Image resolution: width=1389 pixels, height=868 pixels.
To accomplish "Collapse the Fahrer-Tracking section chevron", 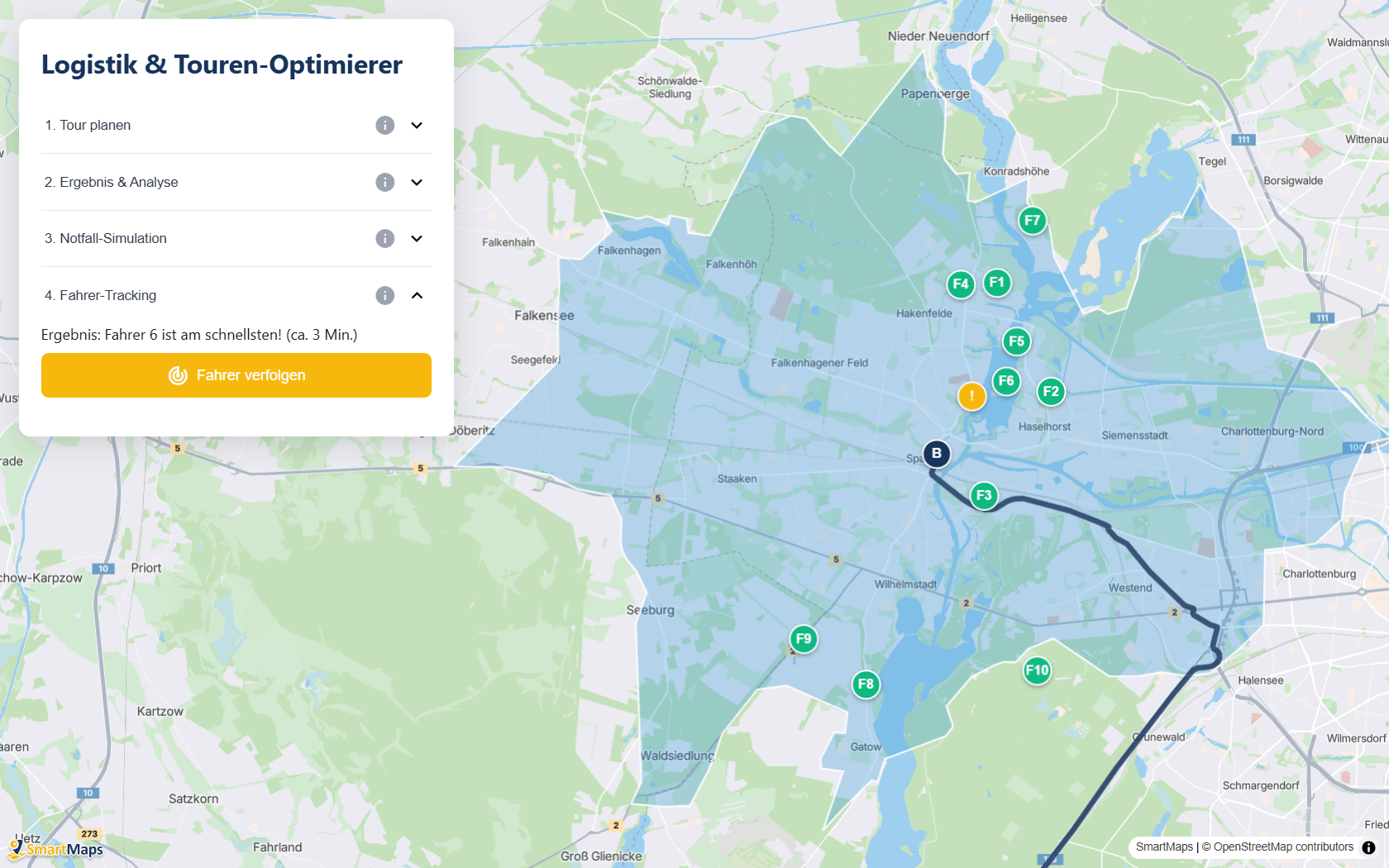I will pyautogui.click(x=417, y=295).
